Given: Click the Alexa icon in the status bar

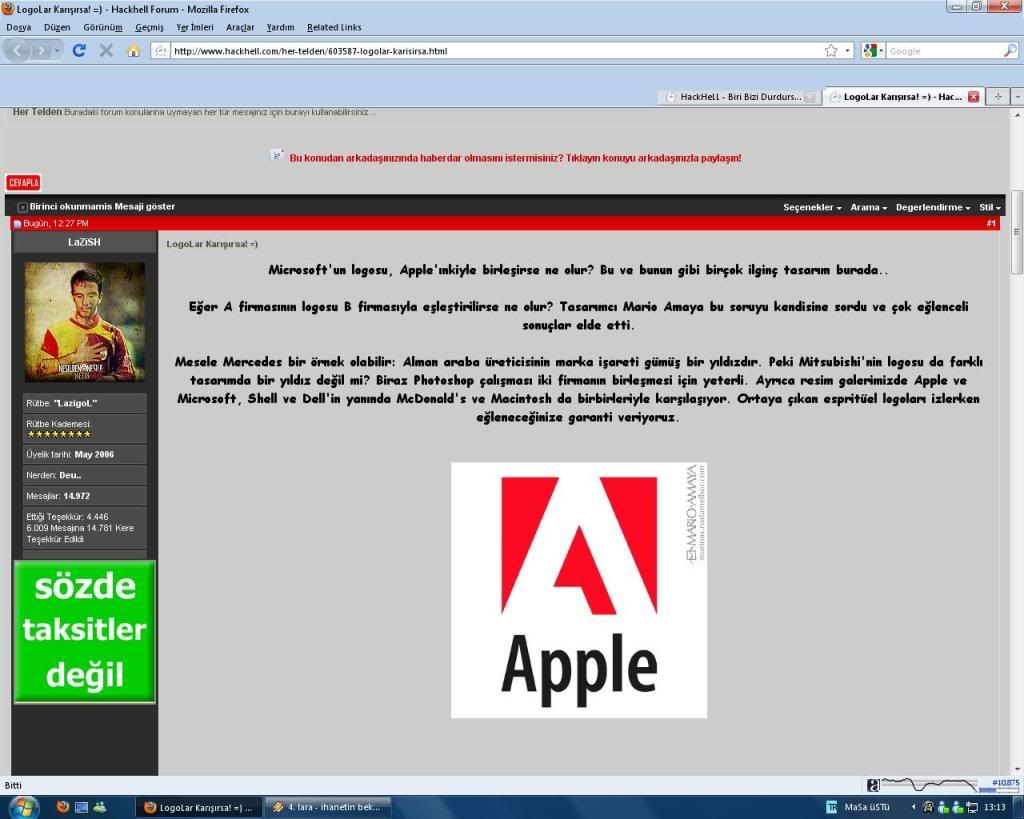Looking at the screenshot, I should click(873, 785).
